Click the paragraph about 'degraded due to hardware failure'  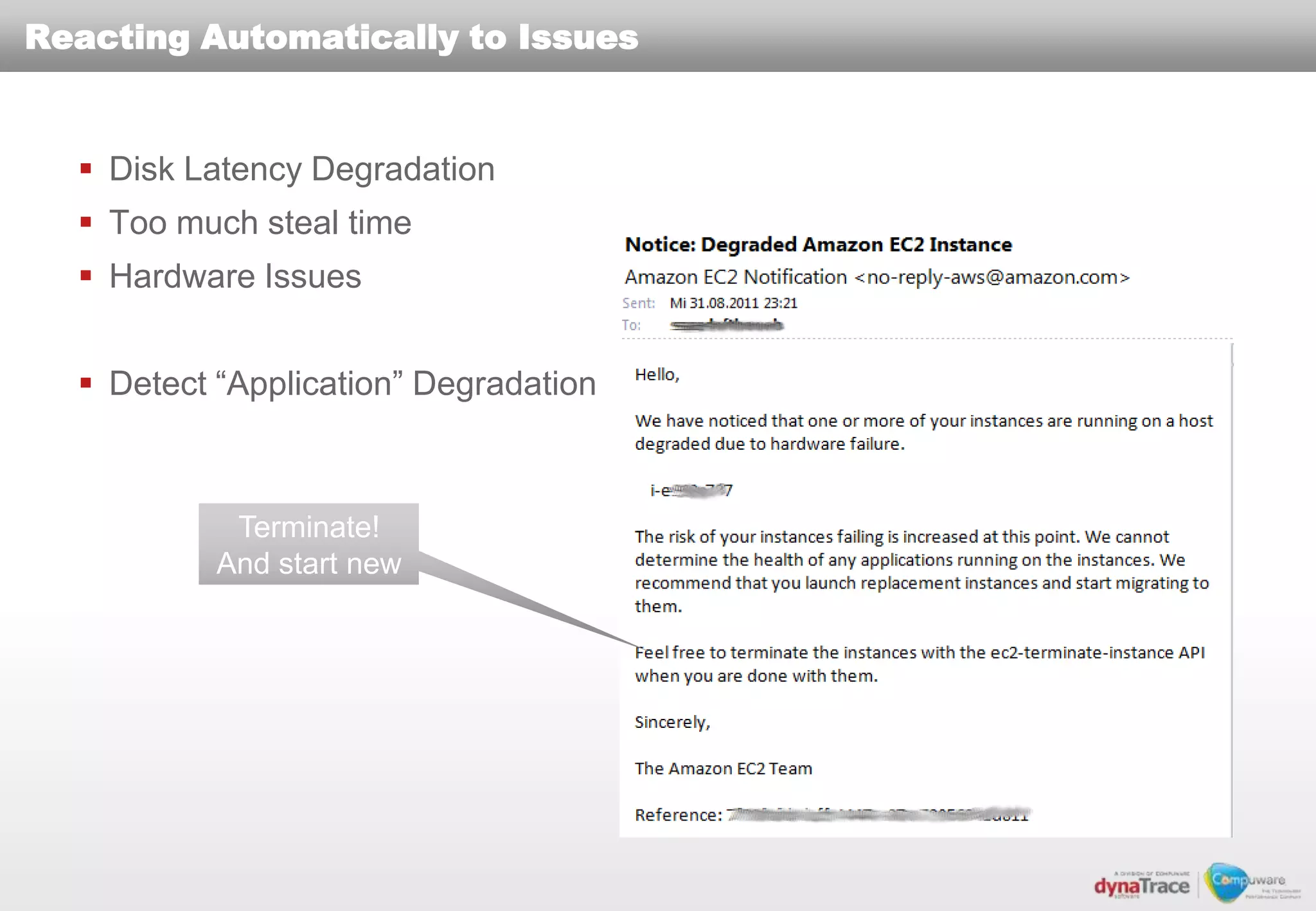[x=923, y=432]
